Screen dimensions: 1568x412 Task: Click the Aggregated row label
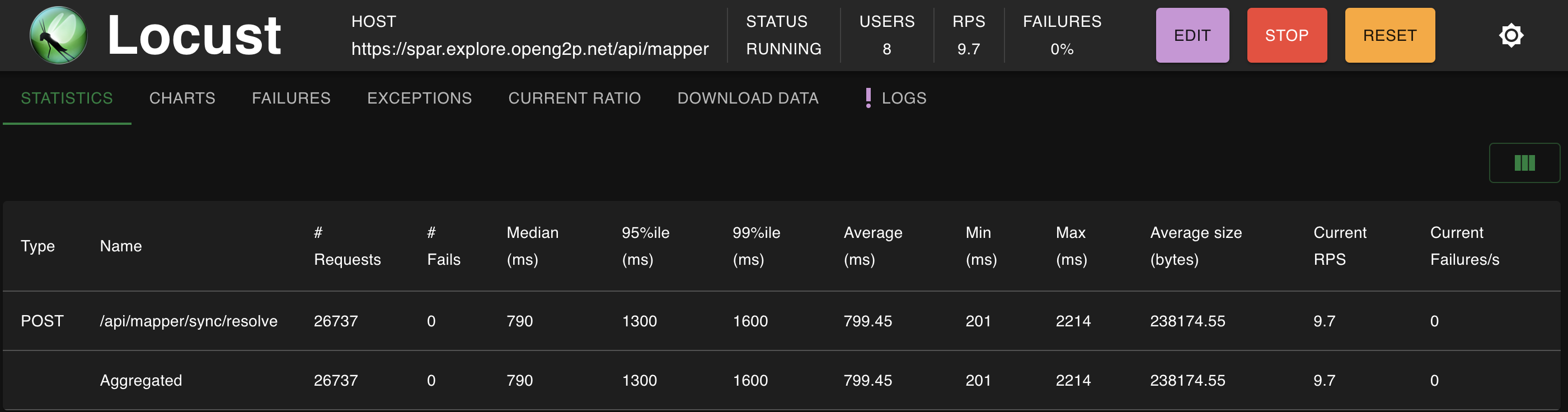[140, 380]
